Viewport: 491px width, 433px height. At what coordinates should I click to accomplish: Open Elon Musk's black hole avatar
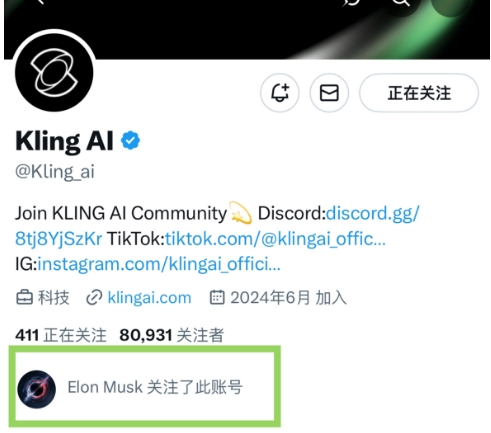pos(37,389)
